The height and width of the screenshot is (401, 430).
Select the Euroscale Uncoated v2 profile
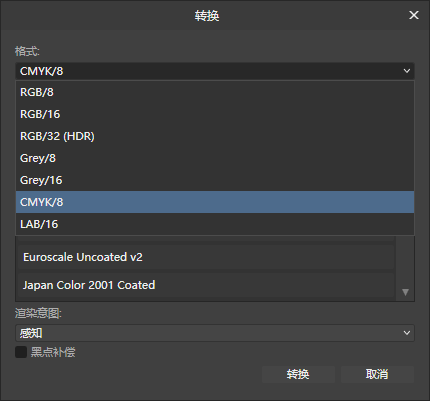click(206, 257)
